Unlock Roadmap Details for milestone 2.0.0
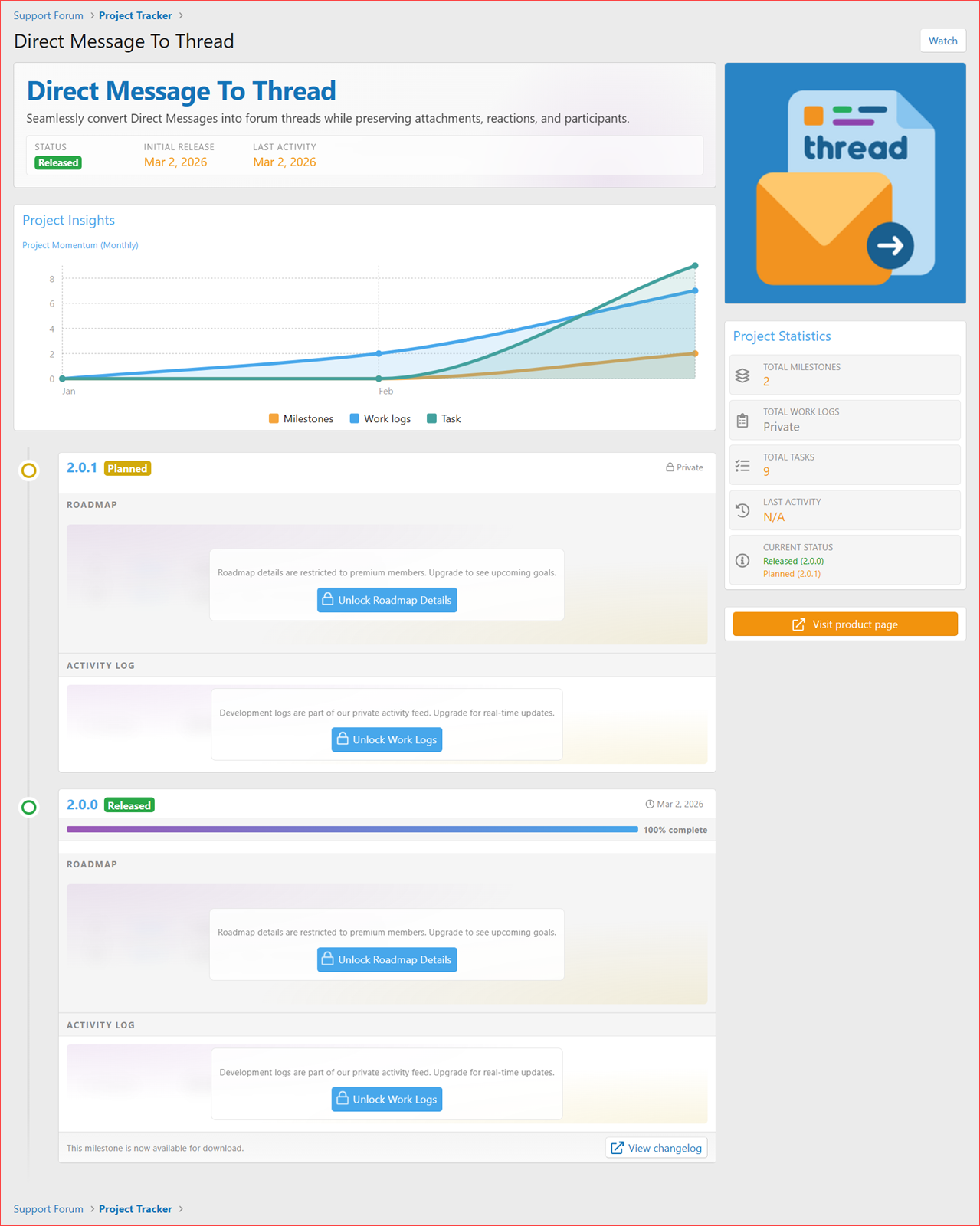980x1226 pixels. click(387, 959)
